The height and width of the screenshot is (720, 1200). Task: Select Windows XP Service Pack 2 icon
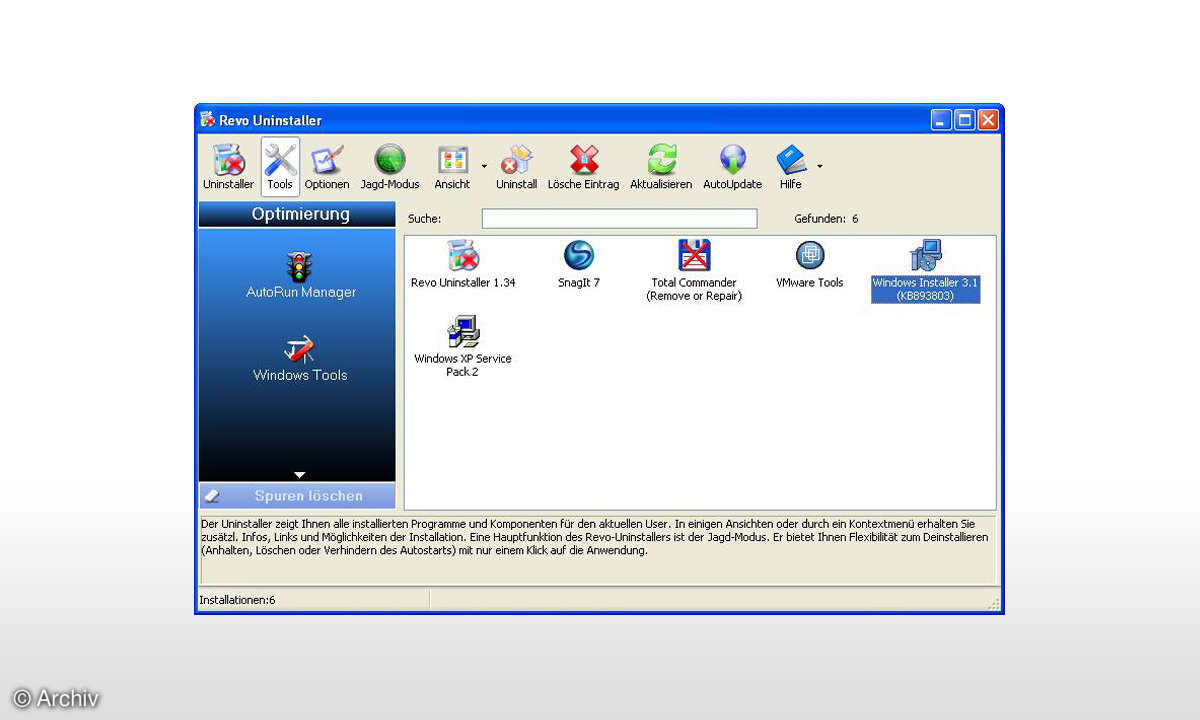(463, 332)
